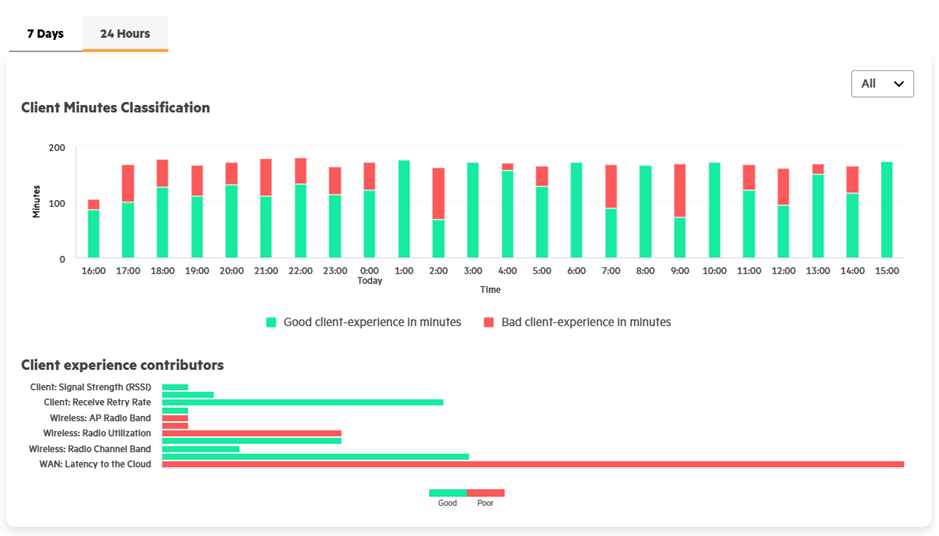939x536 pixels.
Task: Select the green bar at 1:00
Action: pos(404,209)
